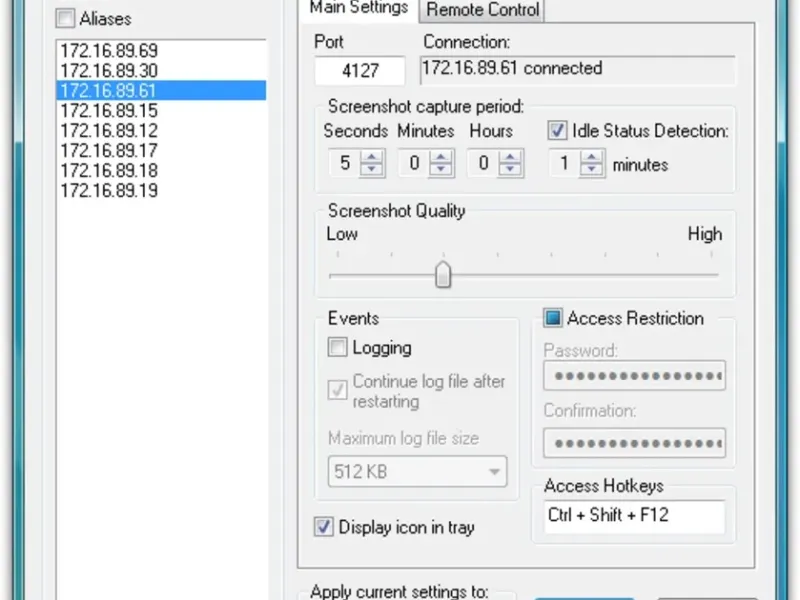The height and width of the screenshot is (600, 800).
Task: Decrease the Minutes capture period
Action: (x=441, y=169)
